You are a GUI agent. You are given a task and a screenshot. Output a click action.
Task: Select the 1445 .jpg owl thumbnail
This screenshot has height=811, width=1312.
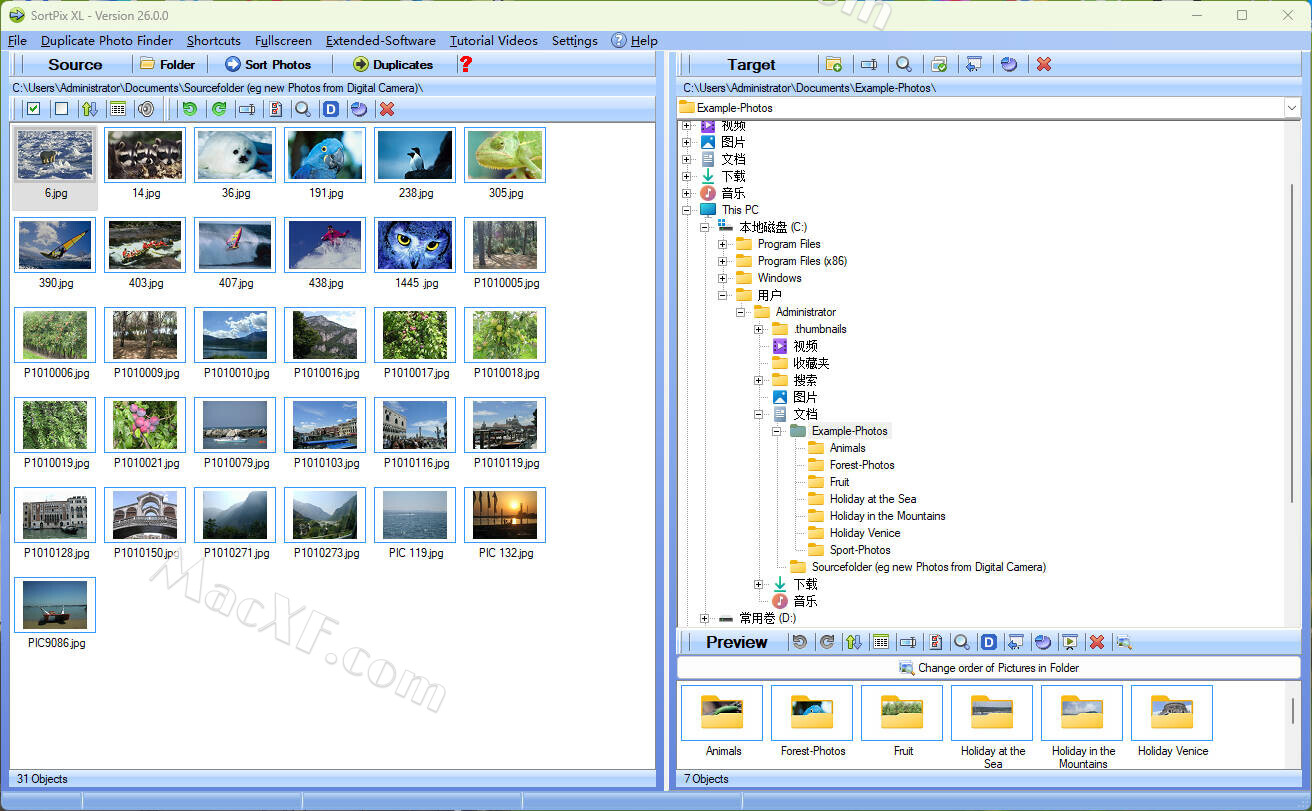pos(415,245)
